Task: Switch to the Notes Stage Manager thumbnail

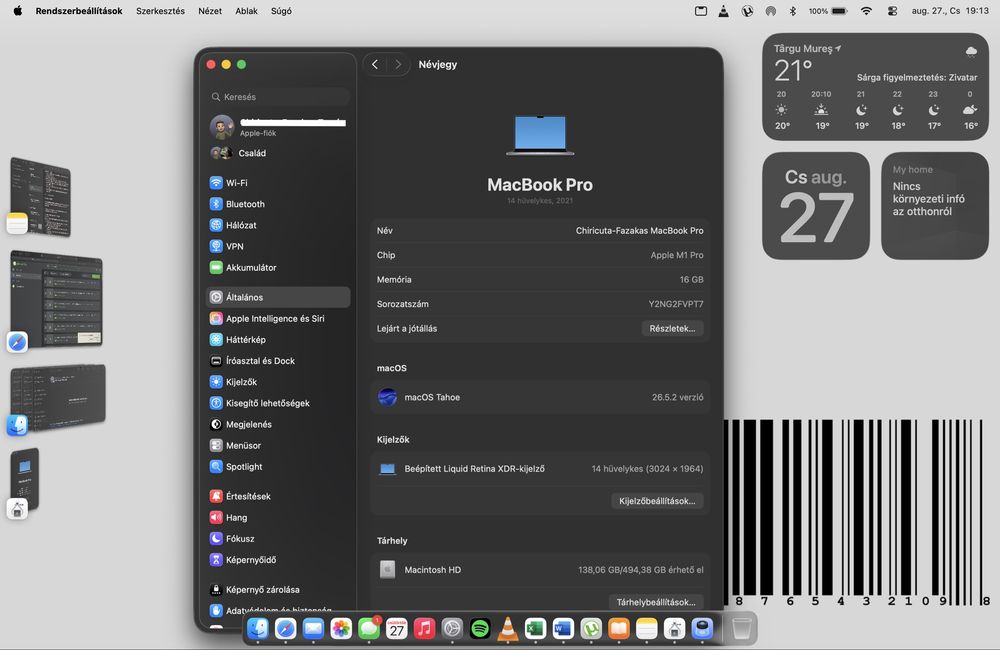Action: pos(40,197)
